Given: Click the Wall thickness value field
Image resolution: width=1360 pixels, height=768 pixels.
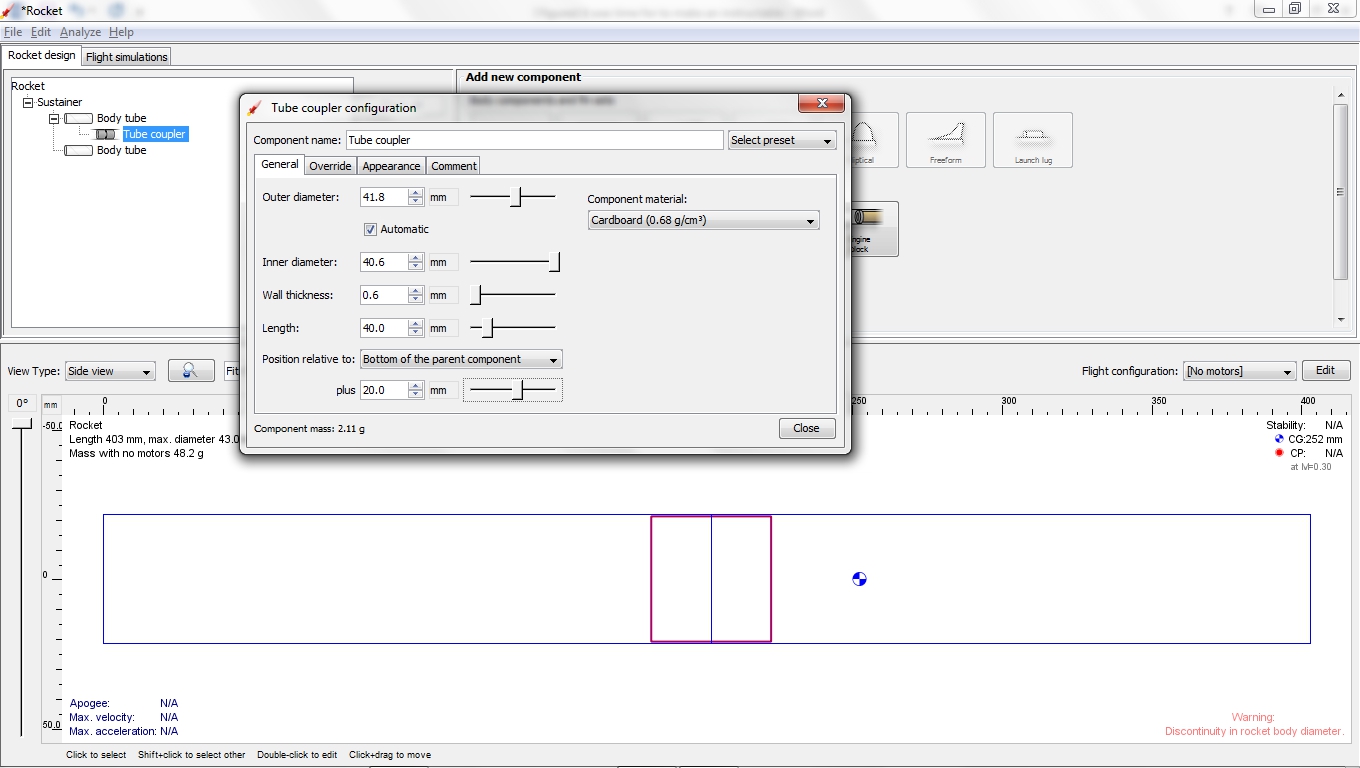Looking at the screenshot, I should click(384, 295).
